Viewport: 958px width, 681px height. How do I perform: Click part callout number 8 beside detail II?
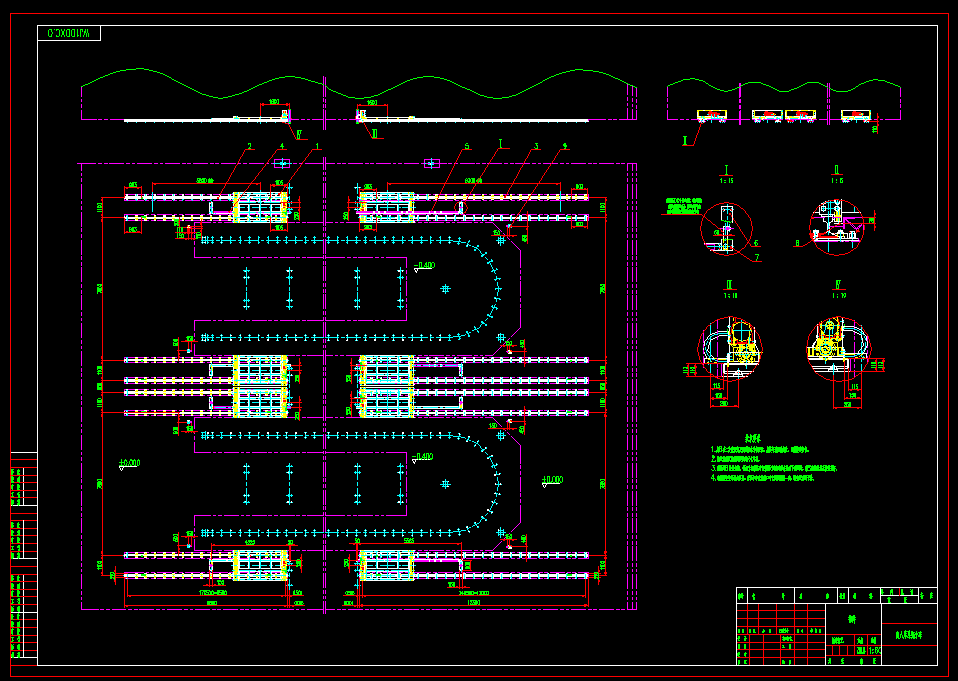point(797,243)
